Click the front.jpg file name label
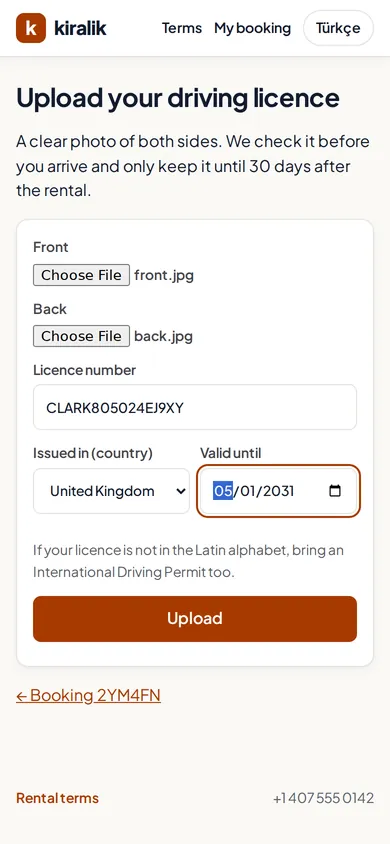Image resolution: width=390 pixels, height=844 pixels. coord(164,276)
